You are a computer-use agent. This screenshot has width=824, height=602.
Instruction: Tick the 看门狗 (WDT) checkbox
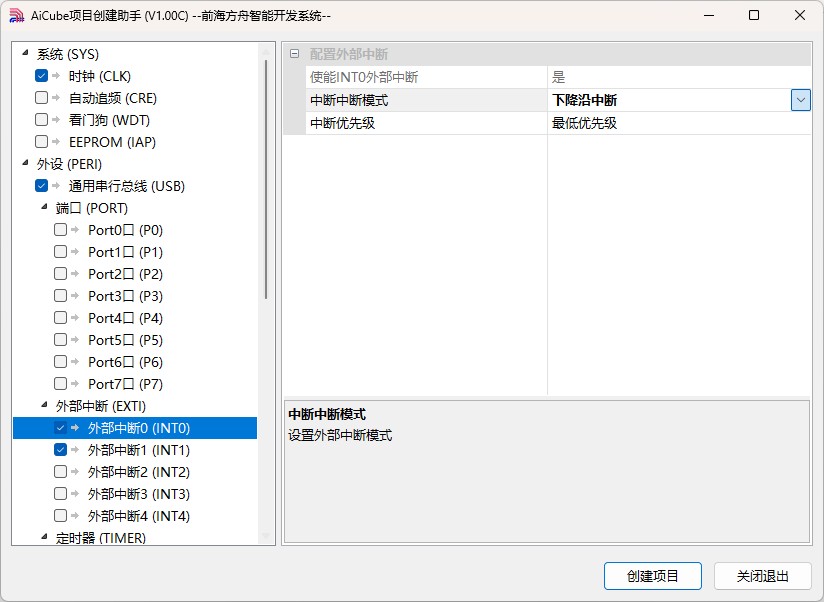(42, 120)
